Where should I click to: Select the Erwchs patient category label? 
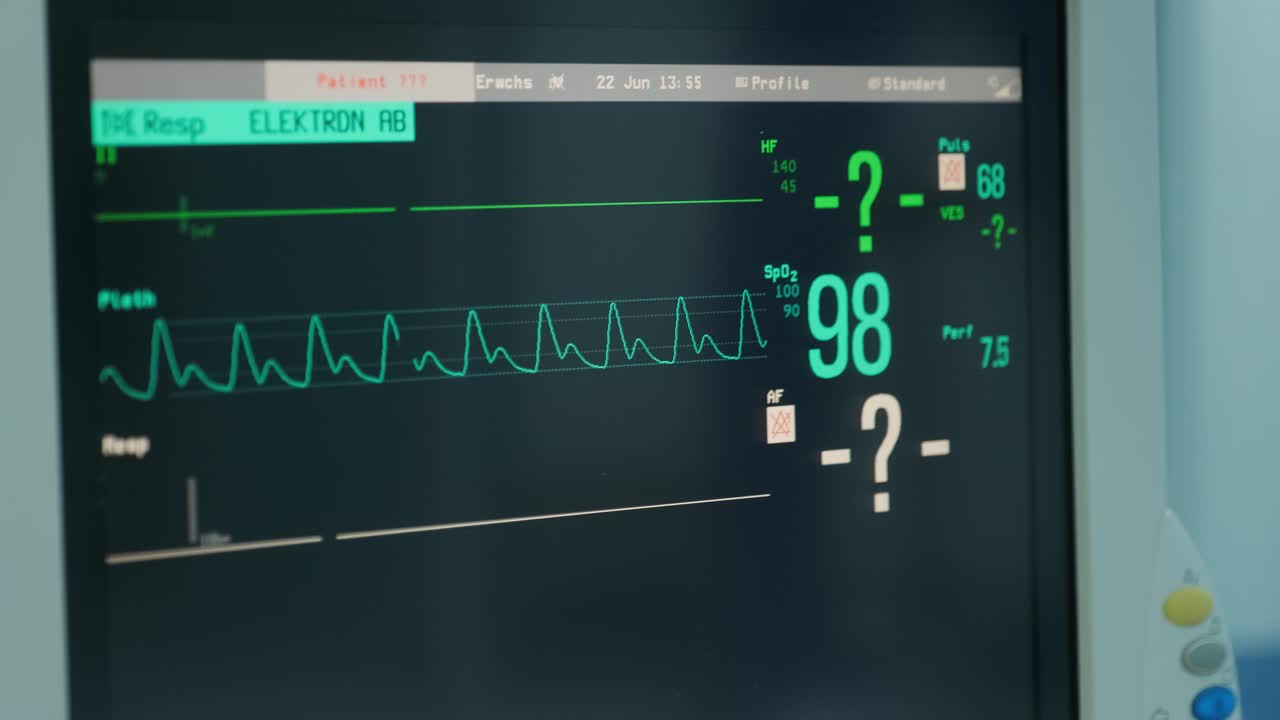coord(504,82)
